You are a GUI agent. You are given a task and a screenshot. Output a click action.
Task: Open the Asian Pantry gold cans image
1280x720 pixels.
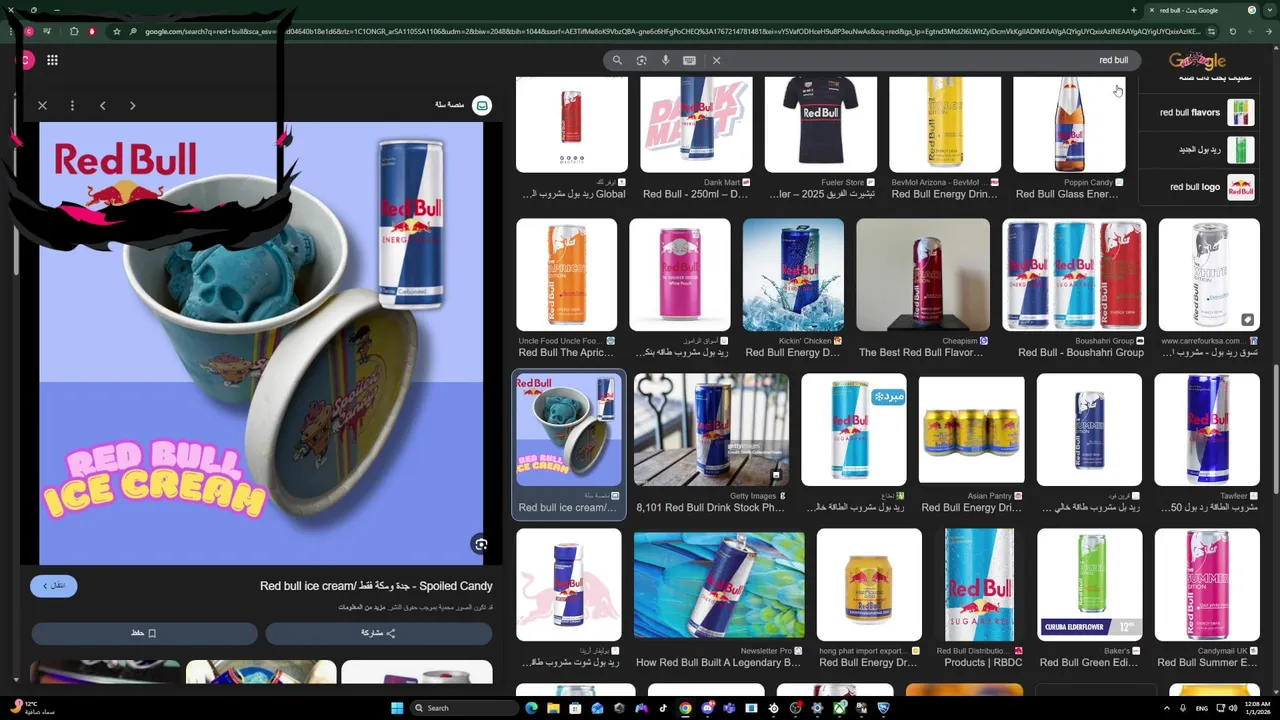[971, 430]
